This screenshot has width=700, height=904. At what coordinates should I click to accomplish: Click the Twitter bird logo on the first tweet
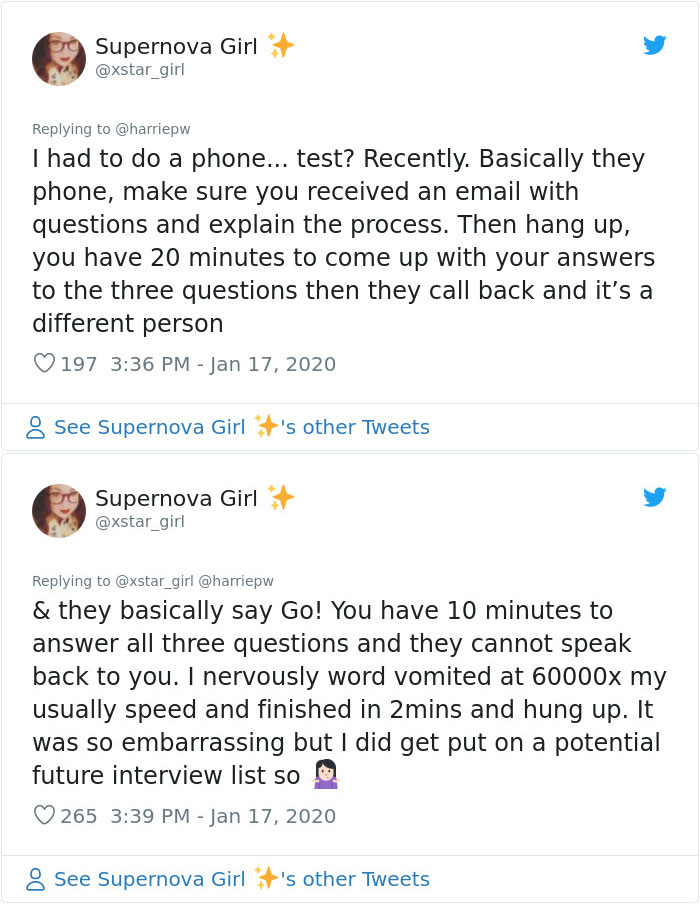[x=655, y=45]
